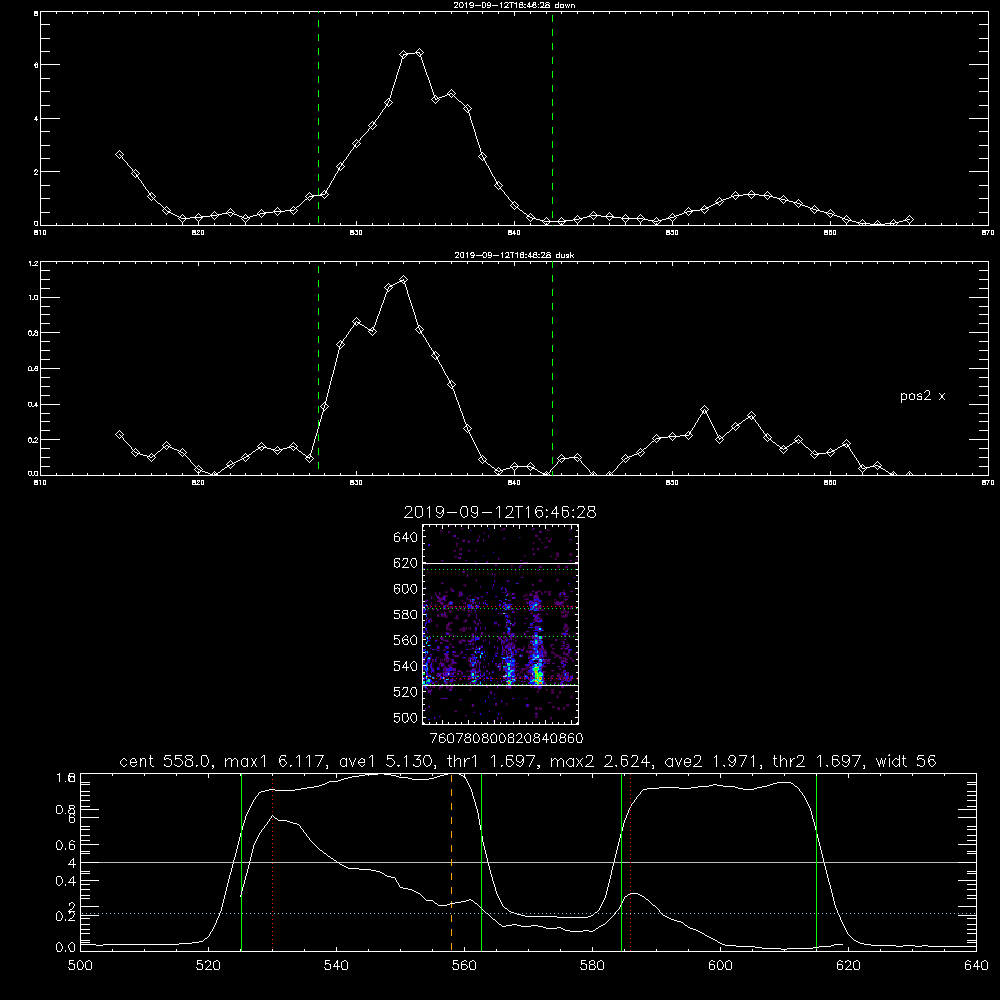This screenshot has height=1000, width=1000.
Task: Click last diamond data point of dawn curve
Action: tap(909, 219)
